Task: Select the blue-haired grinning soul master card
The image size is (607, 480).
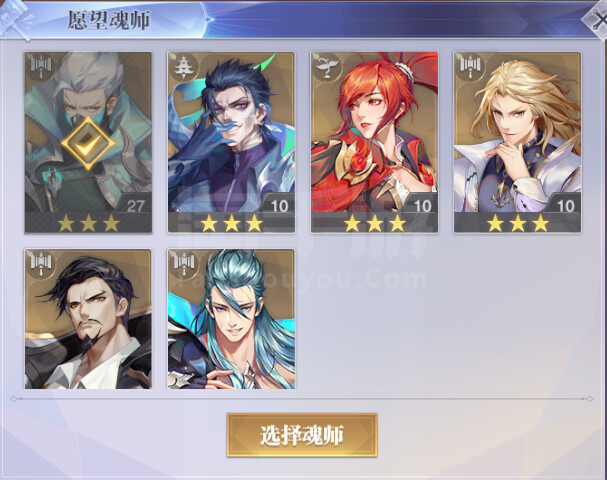Action: pyautogui.click(x=231, y=142)
